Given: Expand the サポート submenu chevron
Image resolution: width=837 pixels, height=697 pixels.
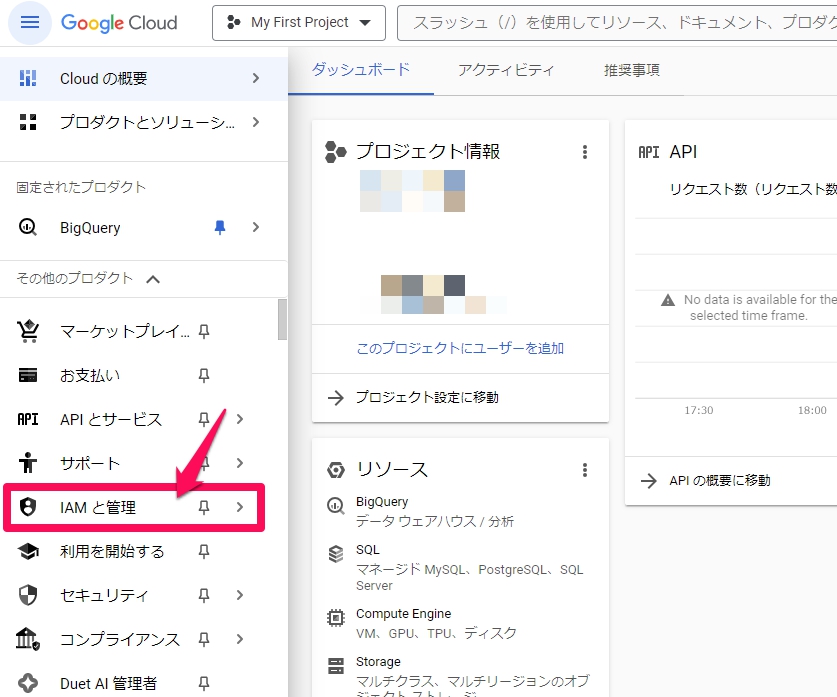Looking at the screenshot, I should pos(240,463).
